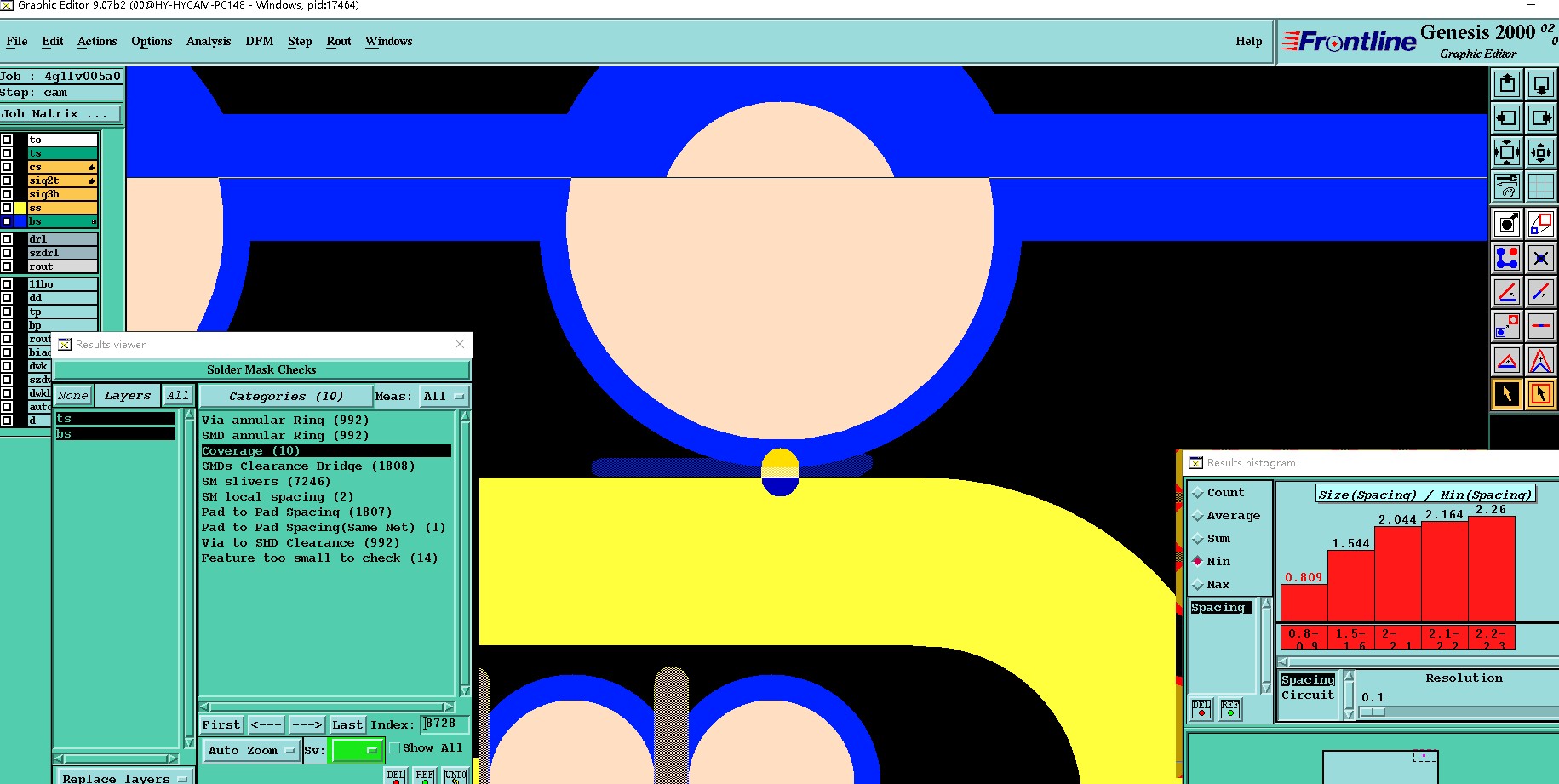The width and height of the screenshot is (1559, 784).
Task: Click the pan right icon in right toolbar
Action: click(x=1541, y=118)
